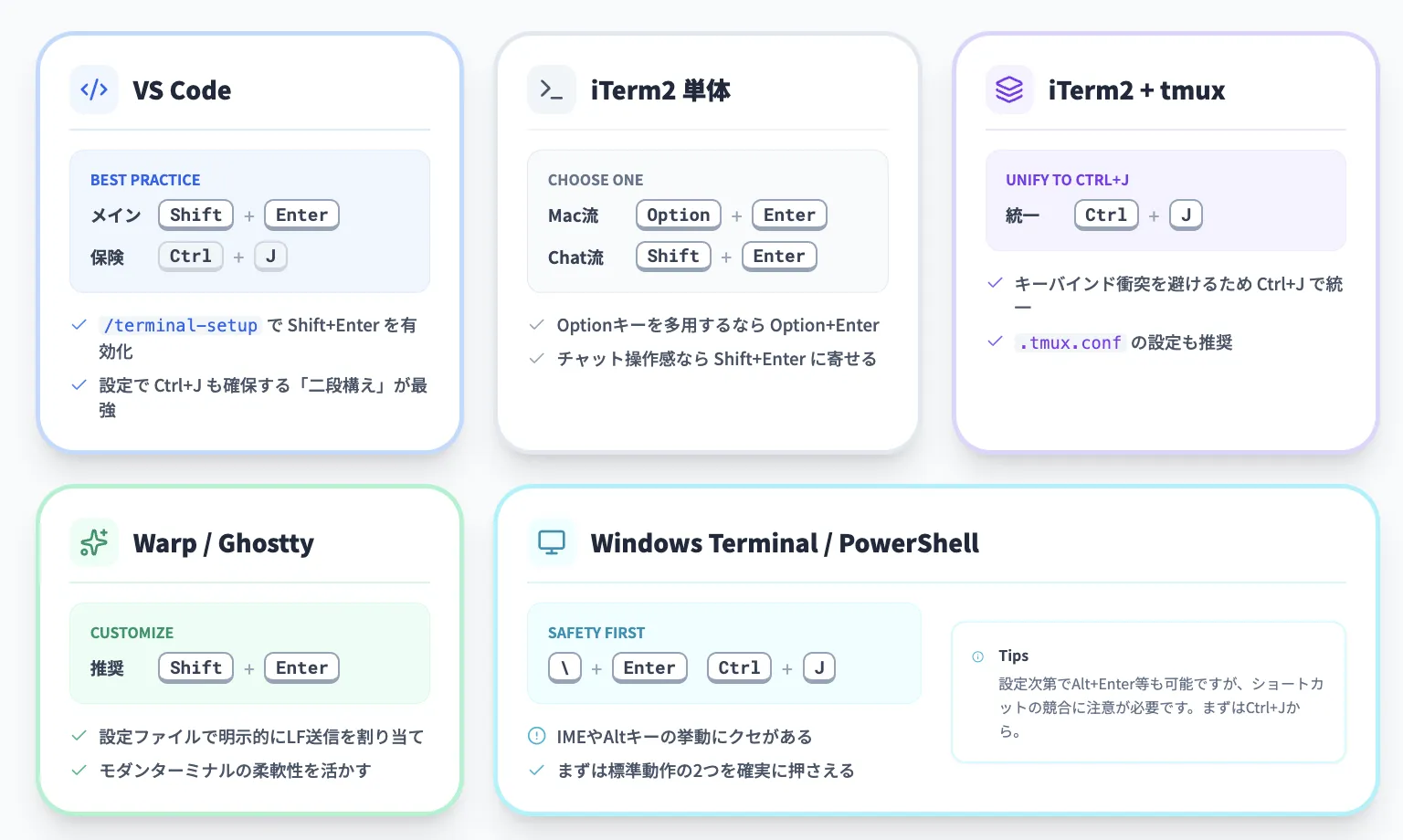
Task: Click the layers icon beside iTerm2 + tmux
Action: point(1008,89)
